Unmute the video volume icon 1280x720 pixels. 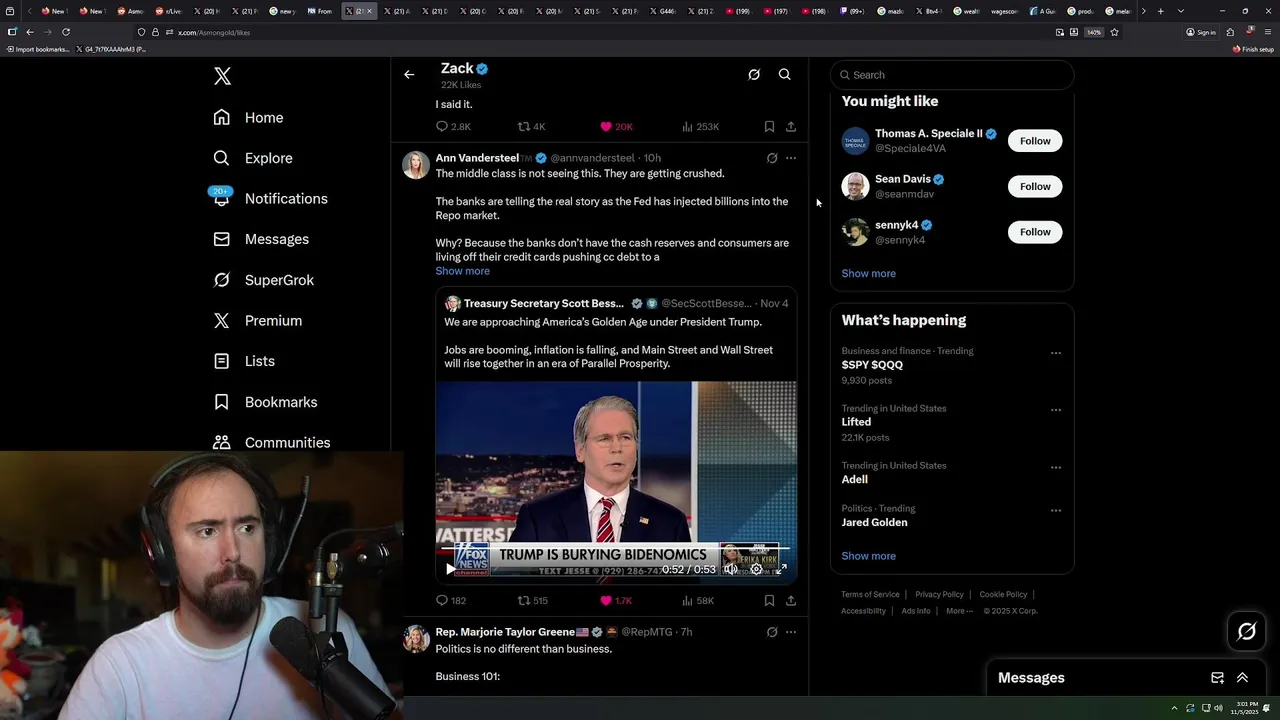[x=731, y=569]
